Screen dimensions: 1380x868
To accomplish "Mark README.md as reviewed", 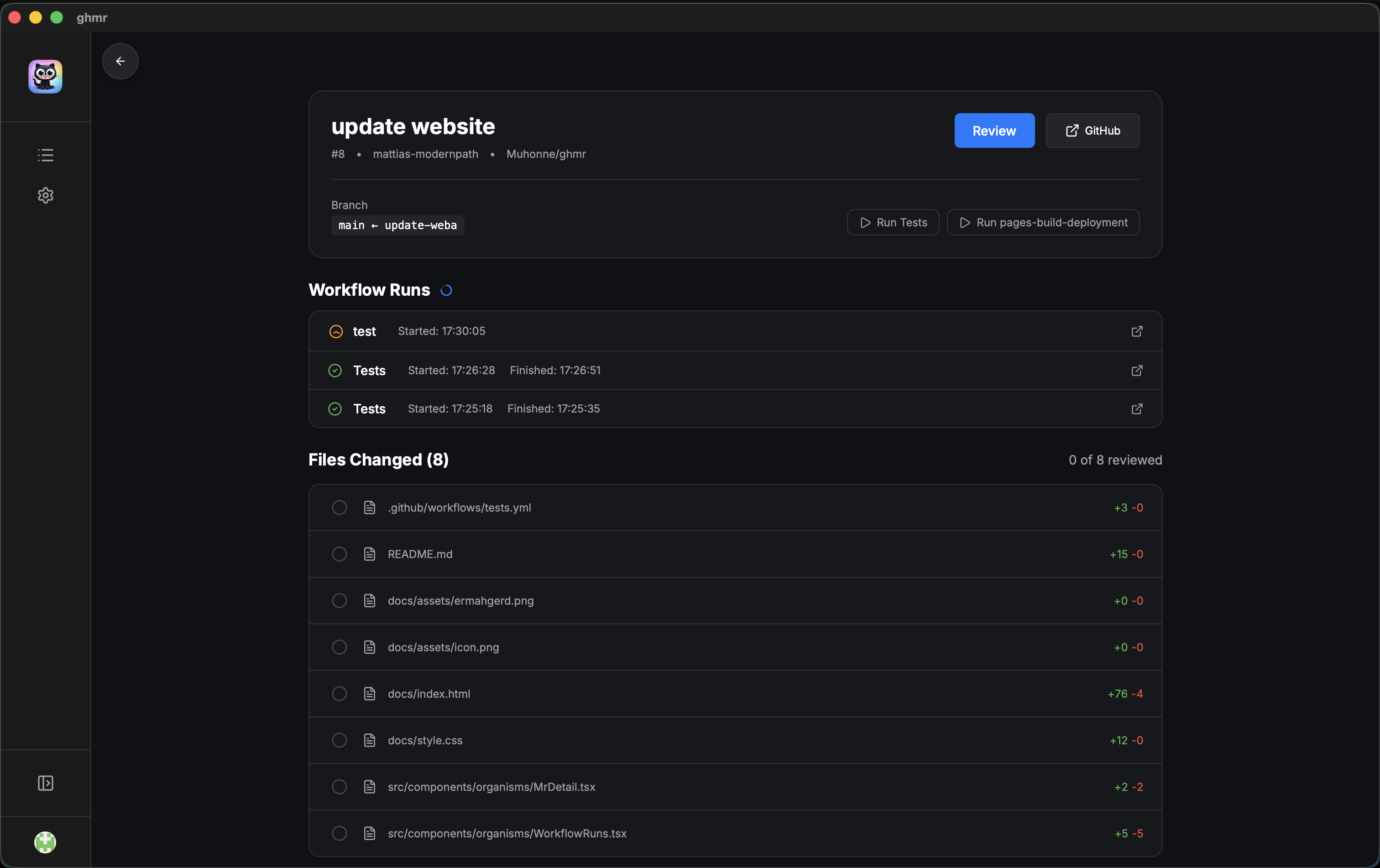I will [339, 554].
